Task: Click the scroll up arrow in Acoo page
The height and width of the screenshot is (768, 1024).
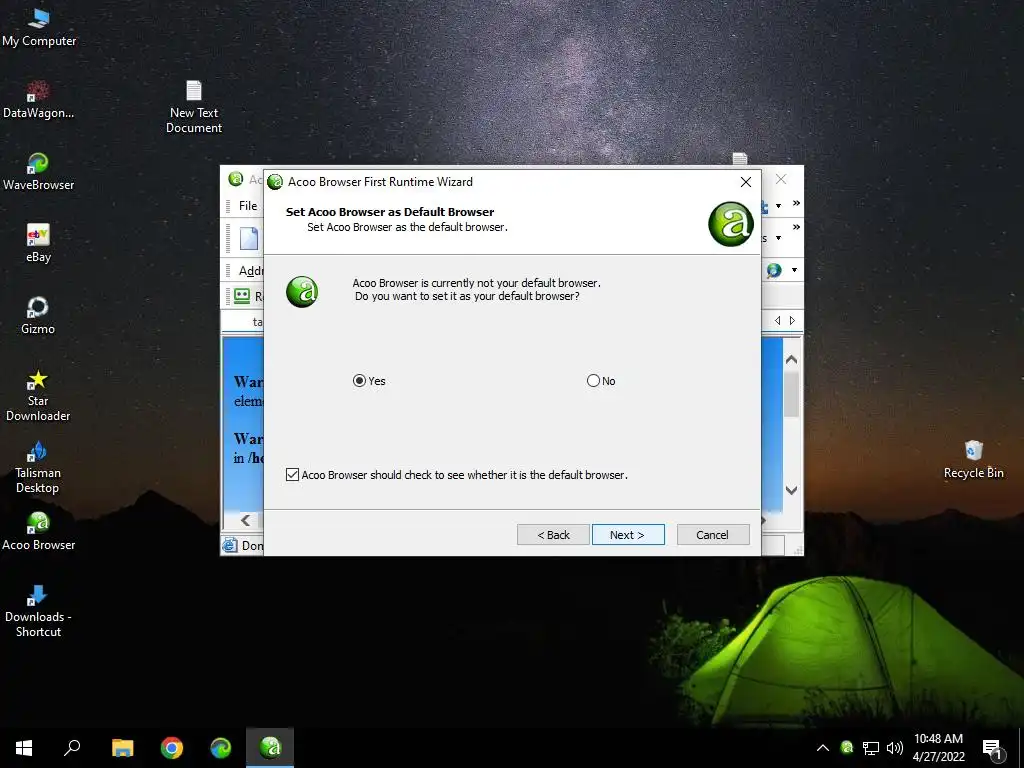Action: [792, 359]
